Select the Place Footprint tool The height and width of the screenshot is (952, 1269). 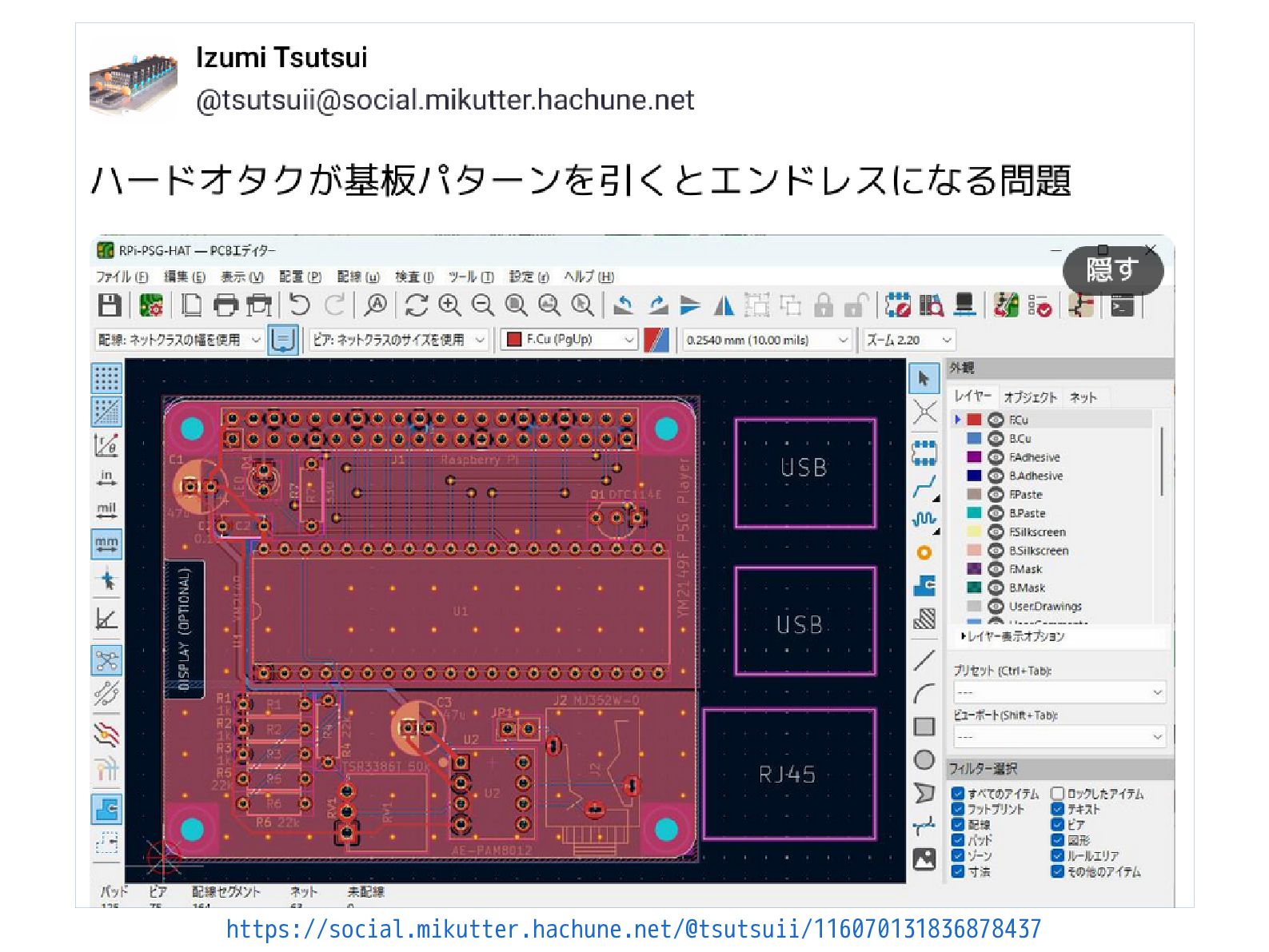[x=924, y=452]
